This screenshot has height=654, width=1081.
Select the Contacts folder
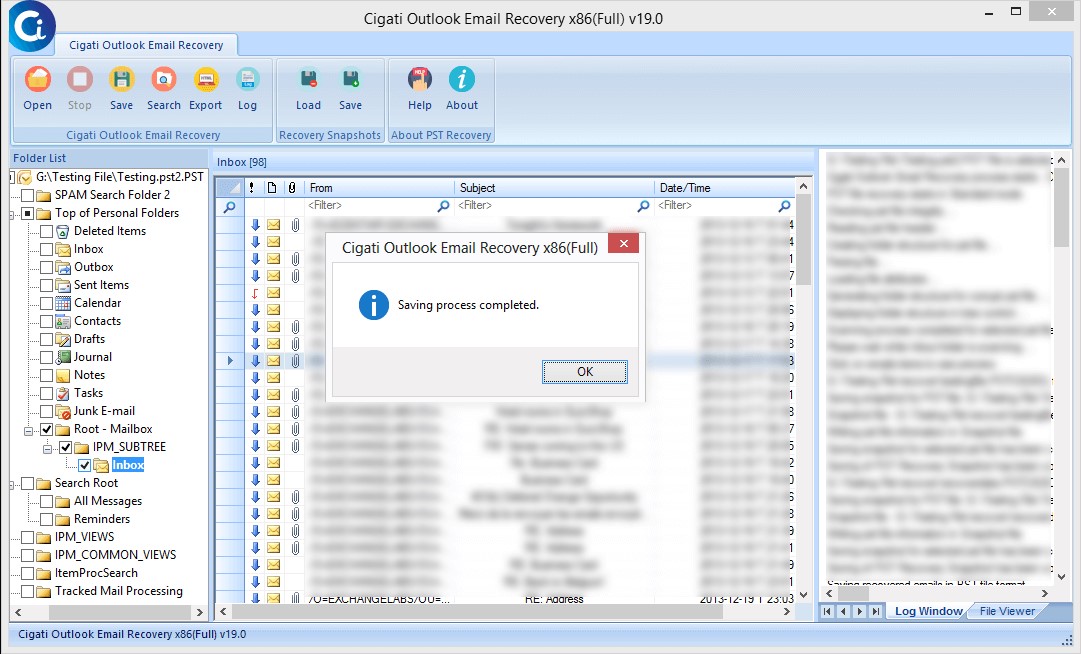[97, 320]
